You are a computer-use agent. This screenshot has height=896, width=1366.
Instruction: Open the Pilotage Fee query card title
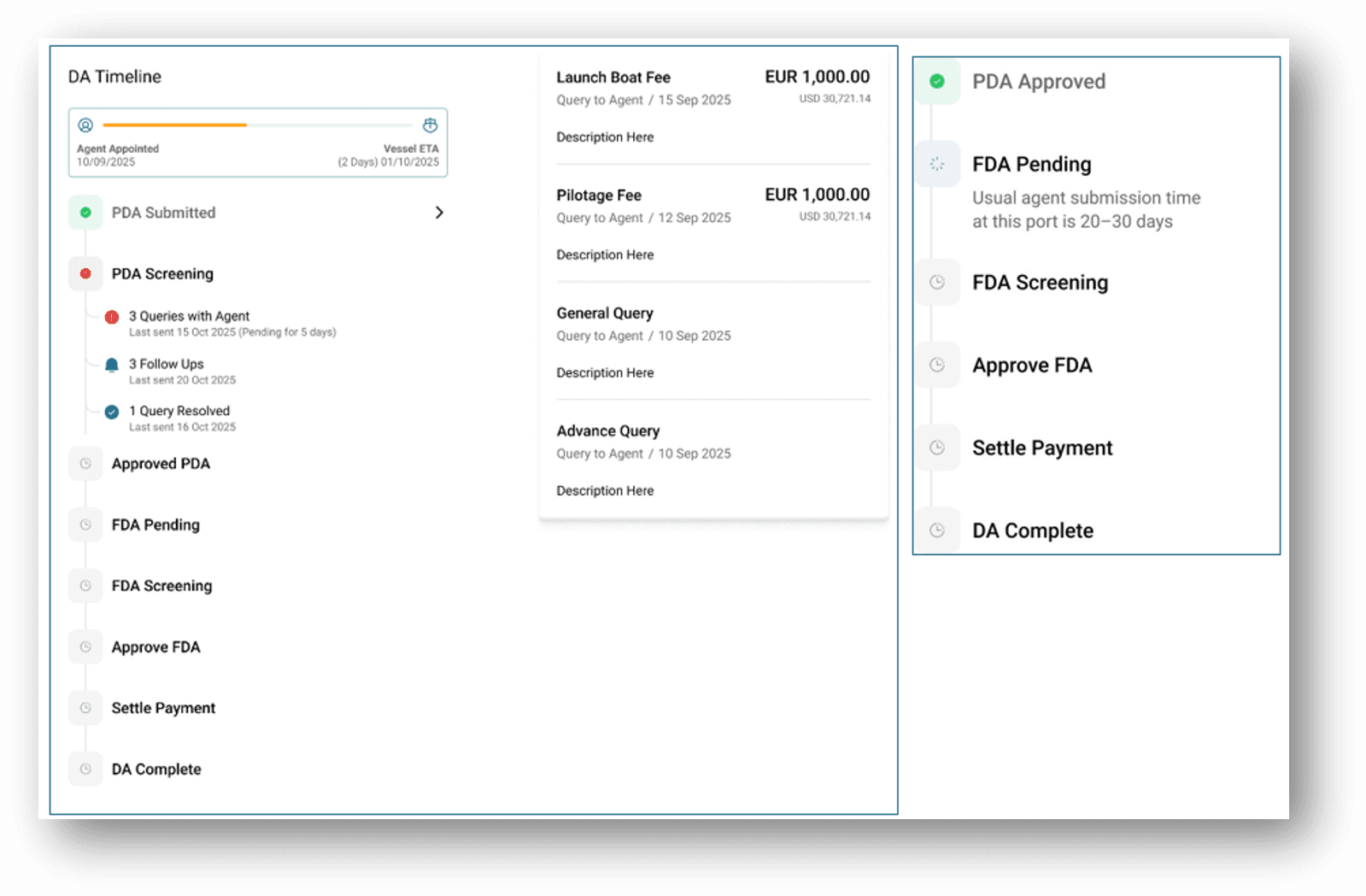tap(599, 196)
